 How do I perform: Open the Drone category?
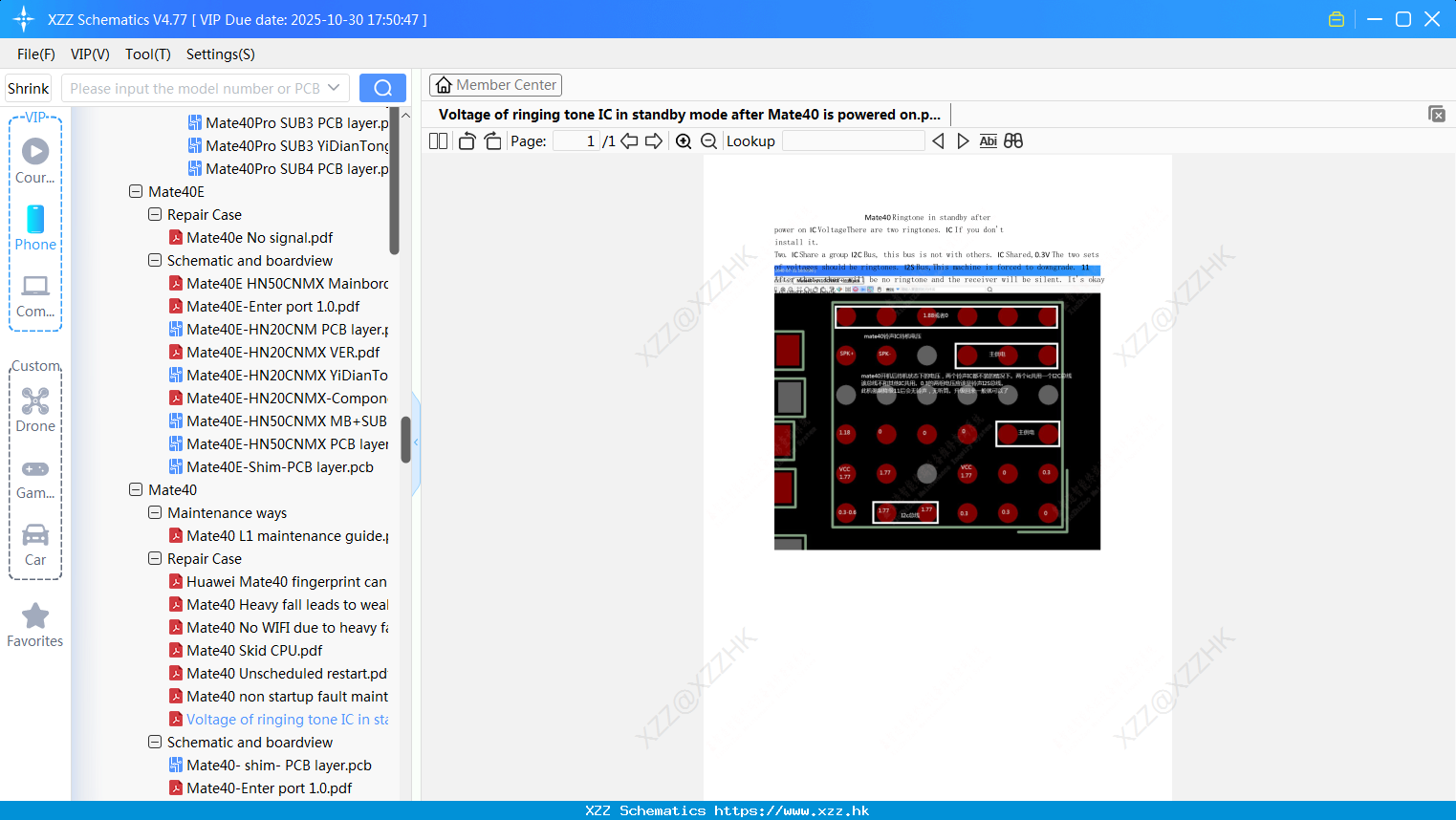point(35,409)
